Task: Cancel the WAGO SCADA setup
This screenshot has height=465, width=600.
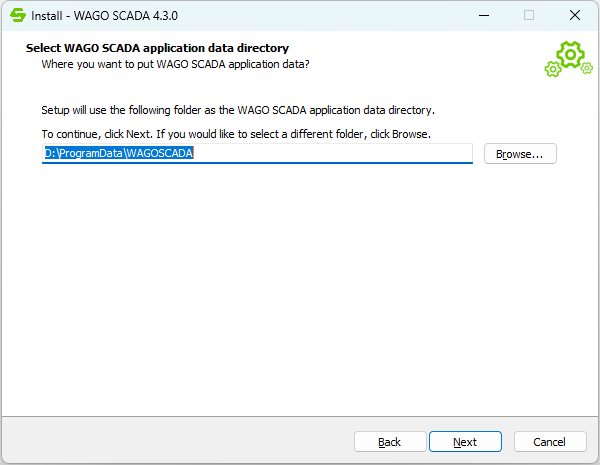Action: [550, 441]
